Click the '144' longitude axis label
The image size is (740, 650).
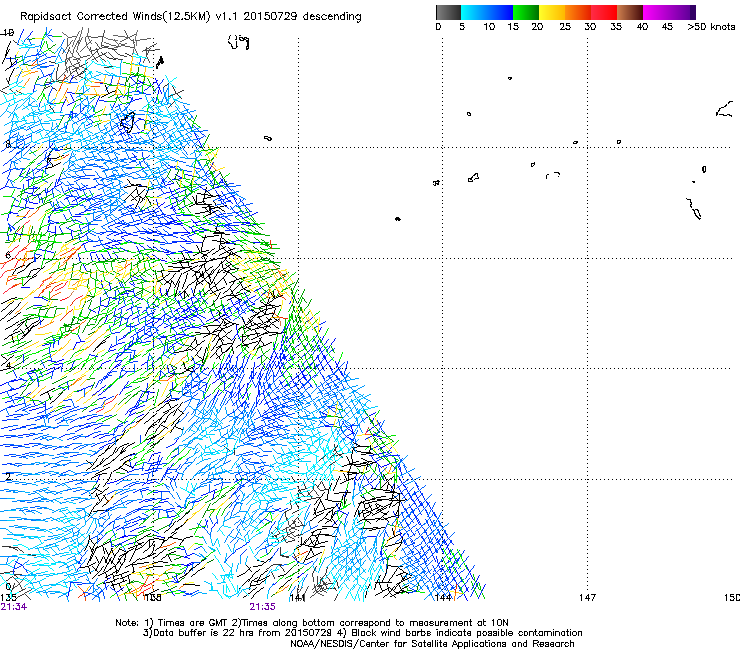[x=443, y=598]
